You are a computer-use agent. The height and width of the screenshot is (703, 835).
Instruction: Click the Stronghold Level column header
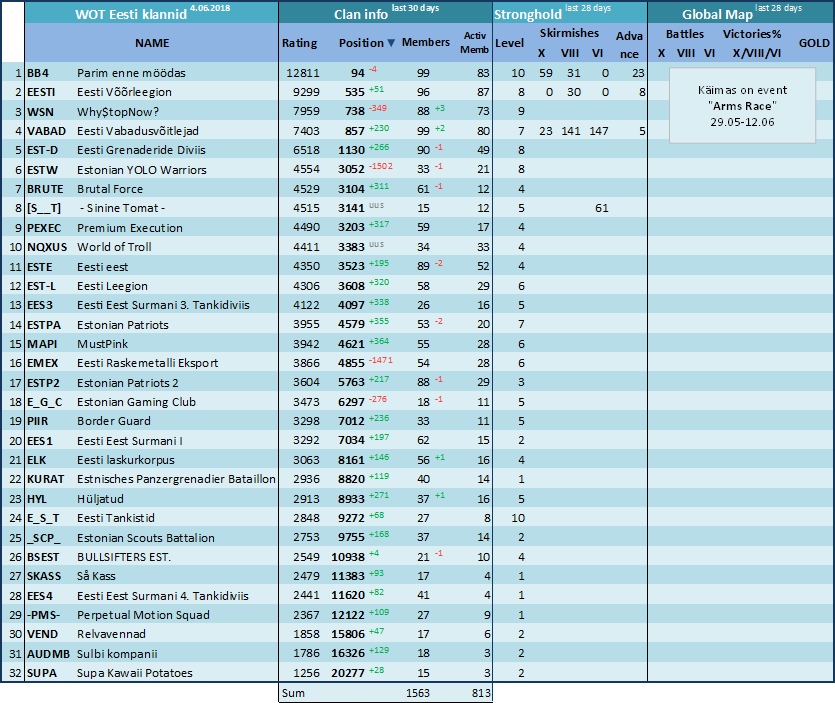click(x=510, y=43)
